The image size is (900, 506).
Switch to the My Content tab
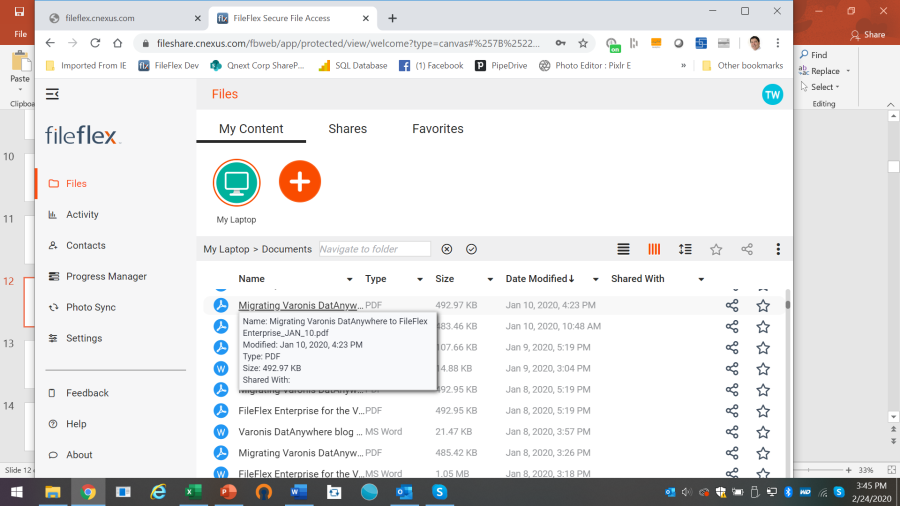tap(251, 129)
